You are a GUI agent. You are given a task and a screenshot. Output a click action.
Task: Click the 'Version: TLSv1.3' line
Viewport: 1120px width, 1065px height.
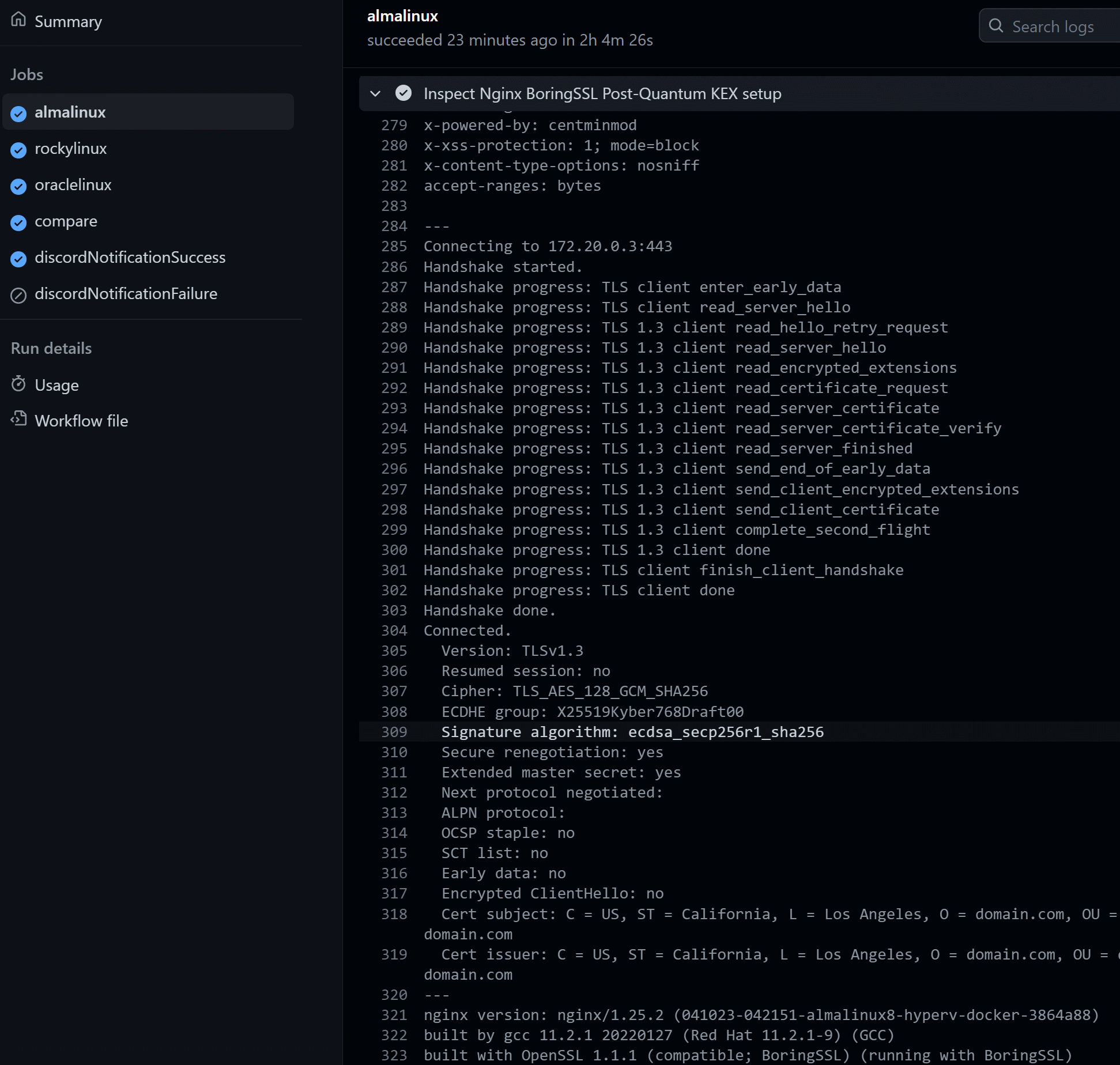click(x=512, y=651)
